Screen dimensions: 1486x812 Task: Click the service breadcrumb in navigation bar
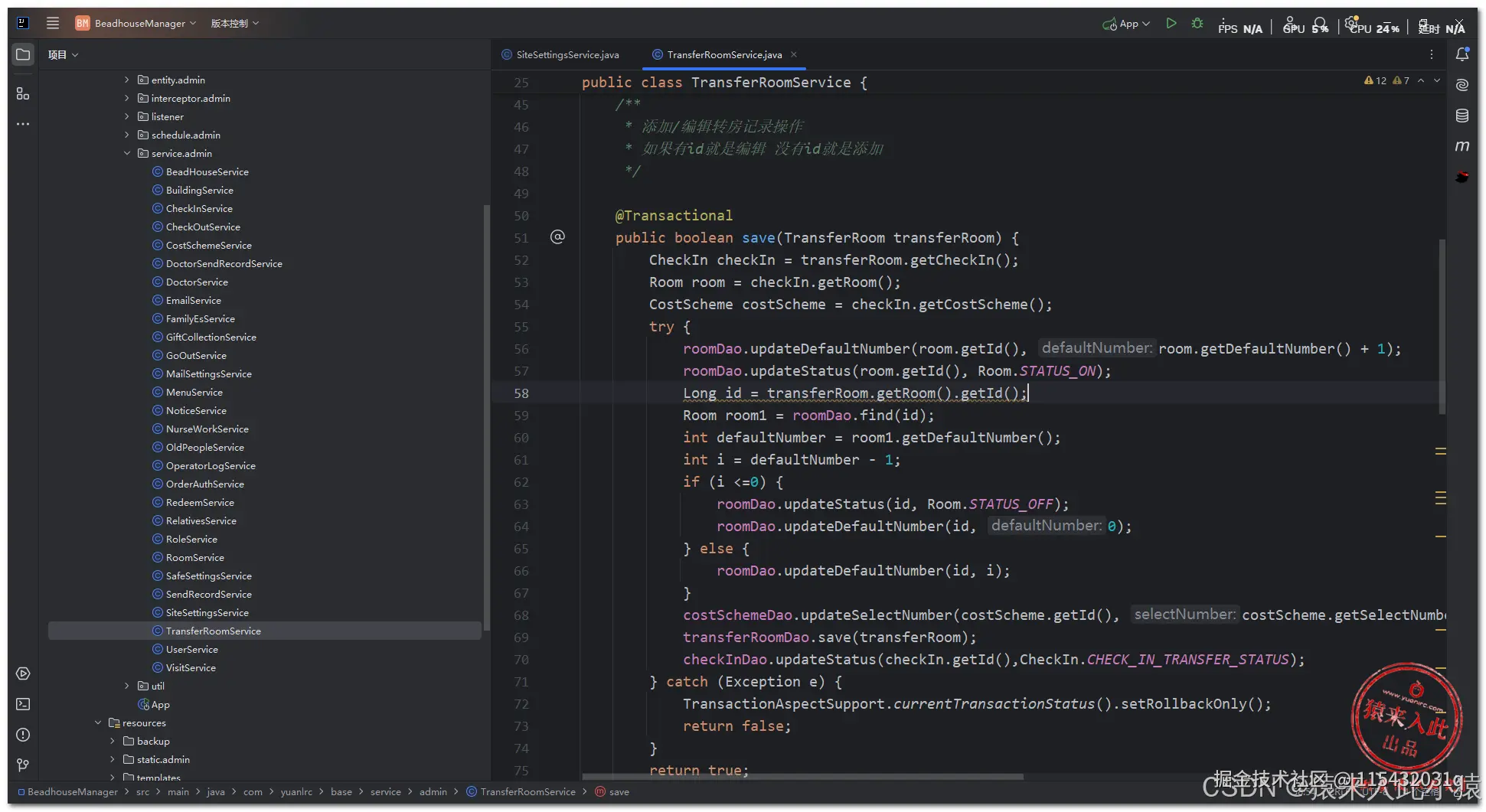tap(386, 791)
